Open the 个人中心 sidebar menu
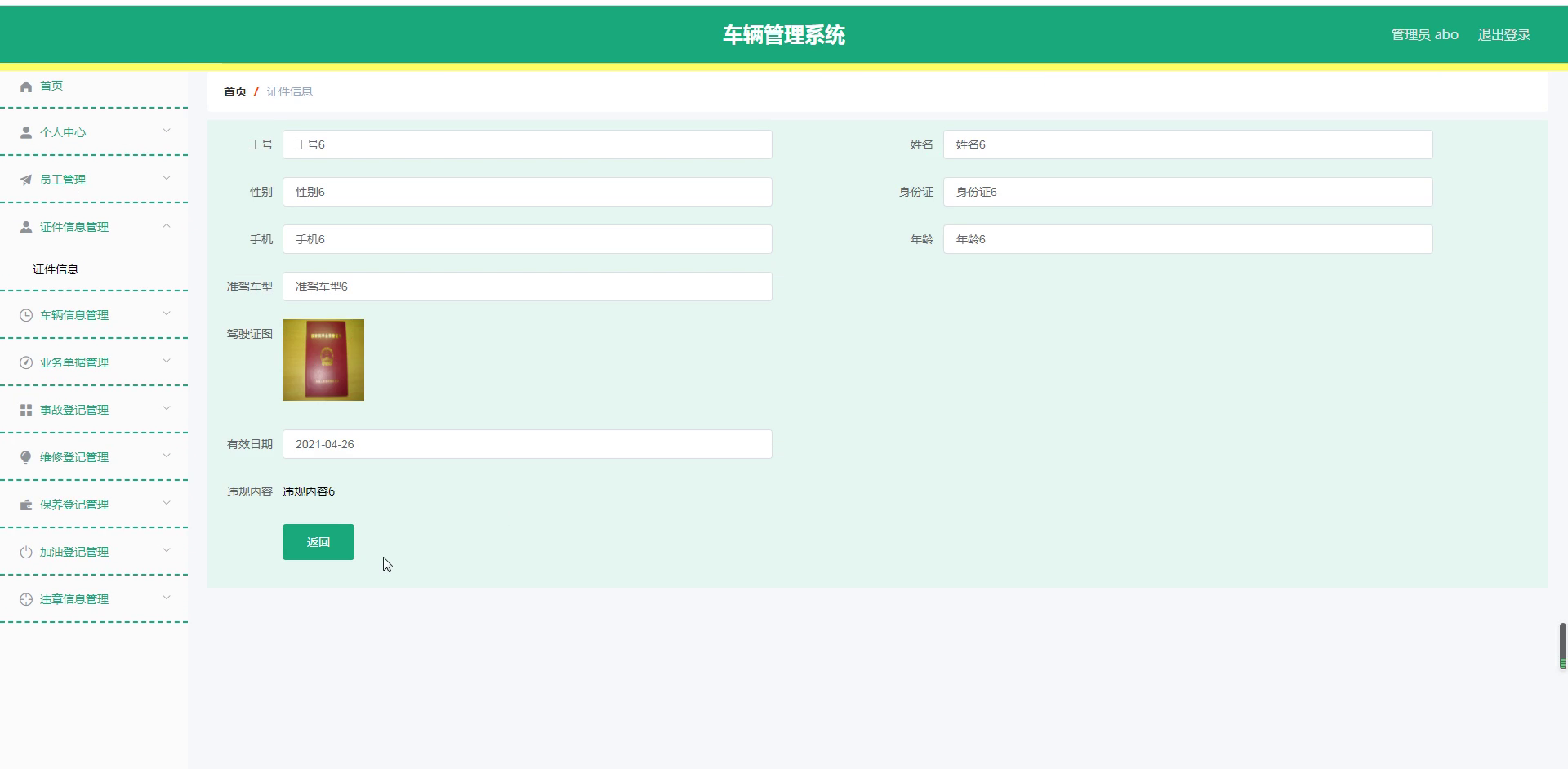 click(94, 132)
